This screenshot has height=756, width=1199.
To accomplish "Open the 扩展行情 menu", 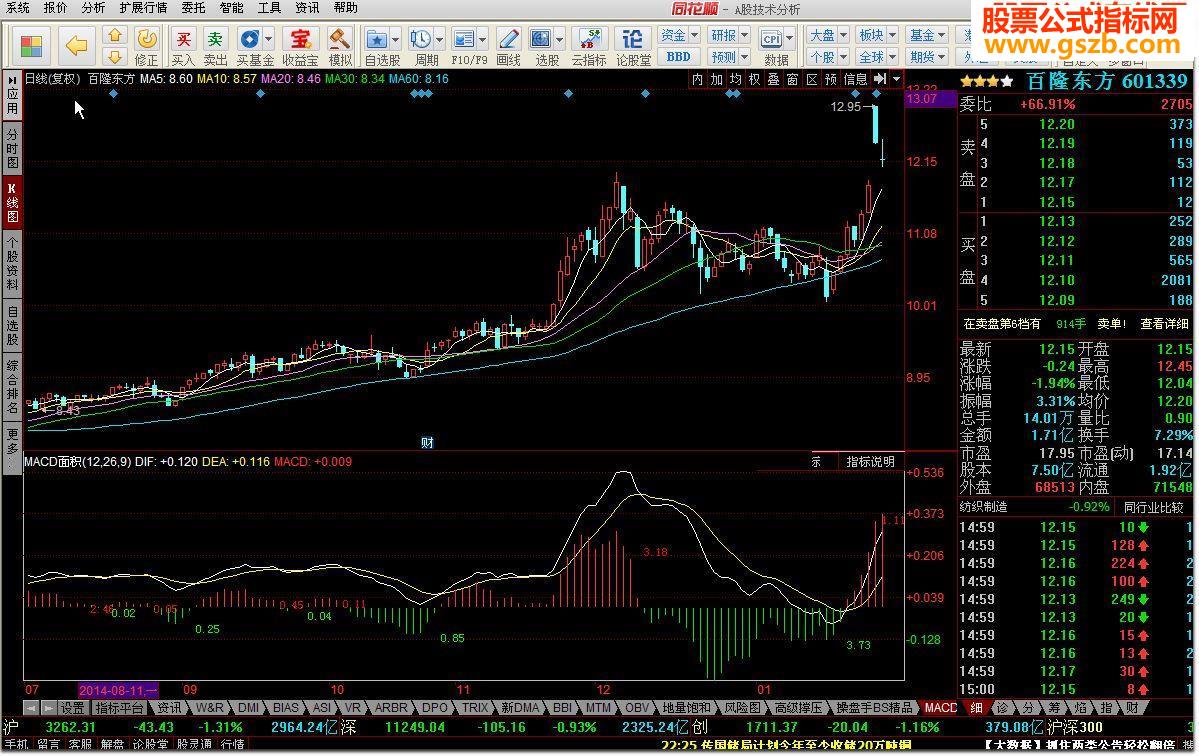I will [x=143, y=8].
